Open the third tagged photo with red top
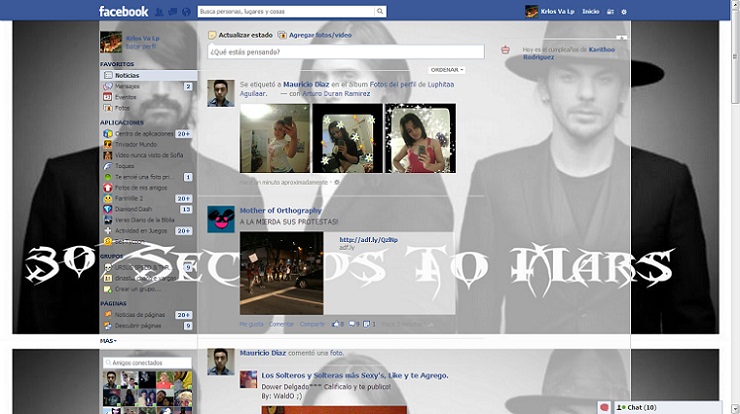 (x=420, y=138)
